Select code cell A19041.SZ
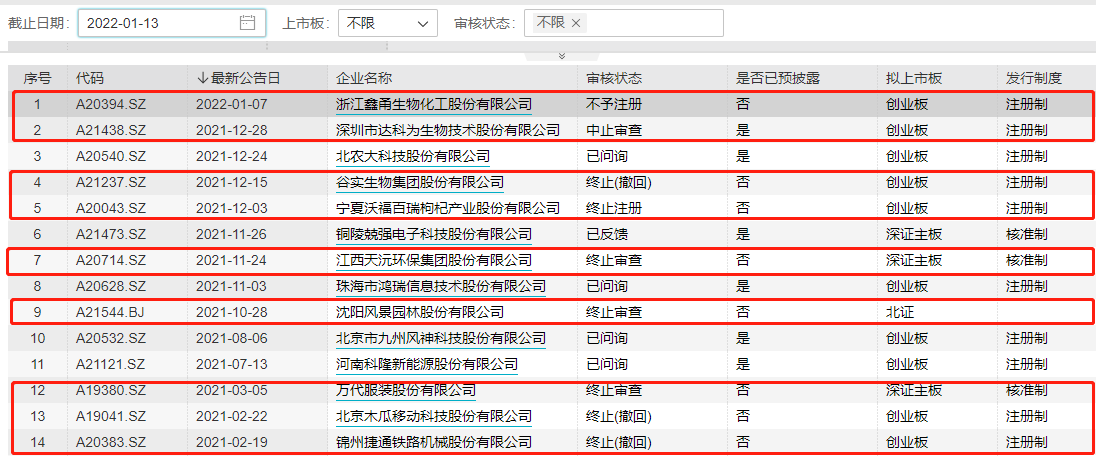 (110, 416)
